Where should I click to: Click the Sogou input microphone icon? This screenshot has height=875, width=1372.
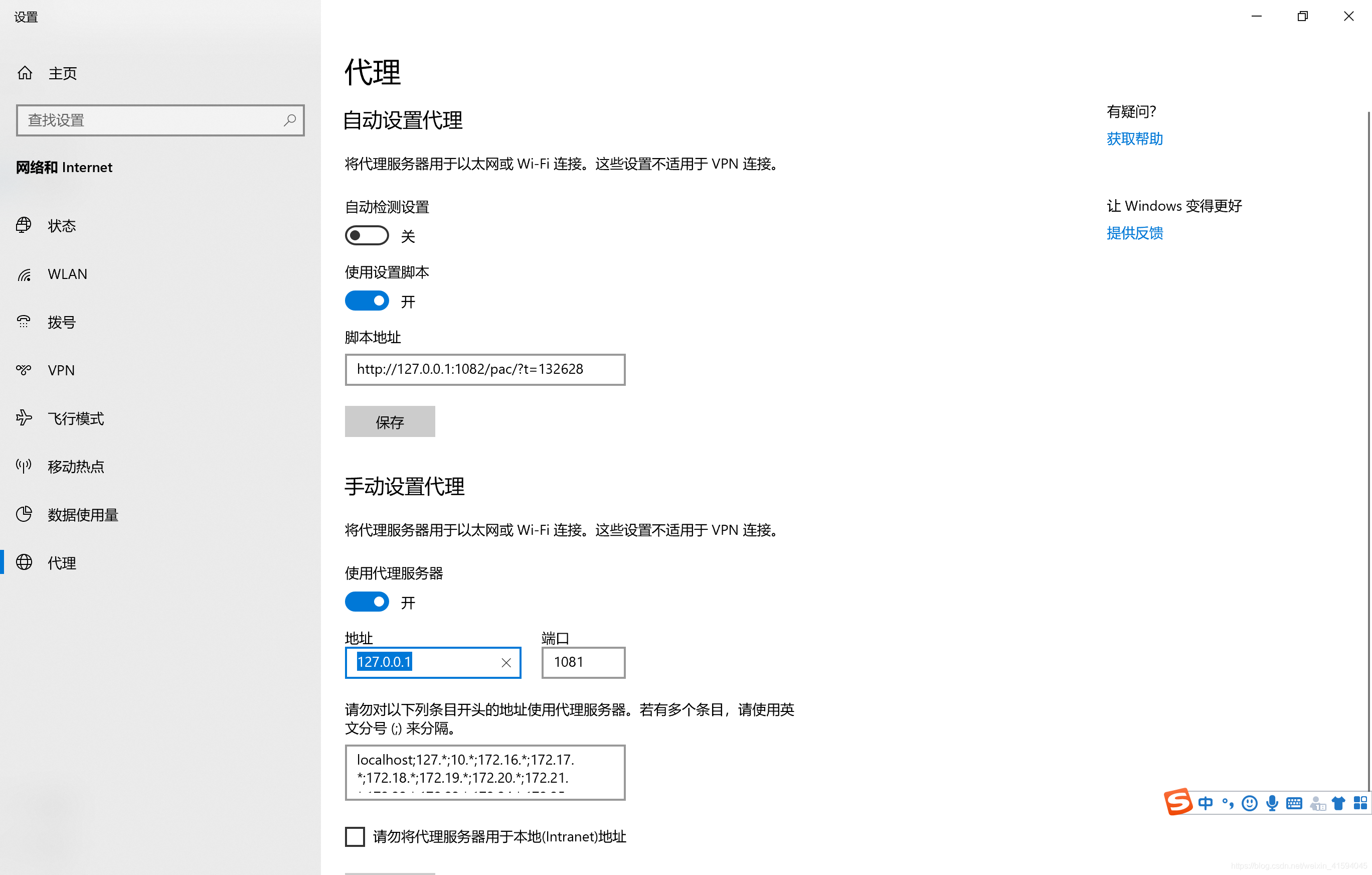pos(1272,803)
